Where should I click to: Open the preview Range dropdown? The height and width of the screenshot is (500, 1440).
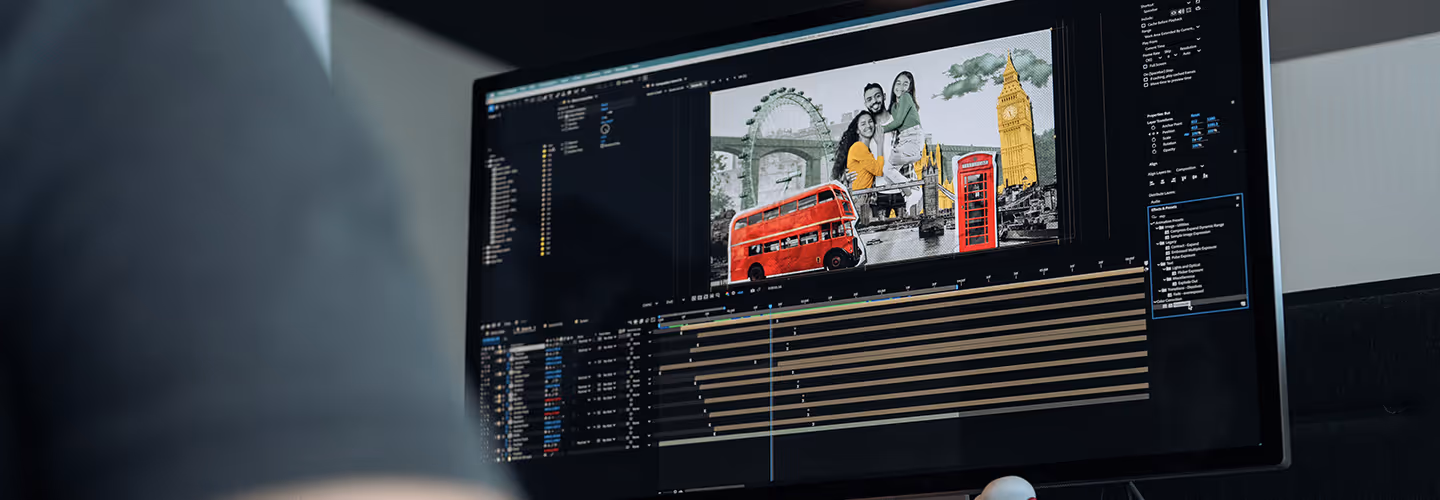(1174, 30)
